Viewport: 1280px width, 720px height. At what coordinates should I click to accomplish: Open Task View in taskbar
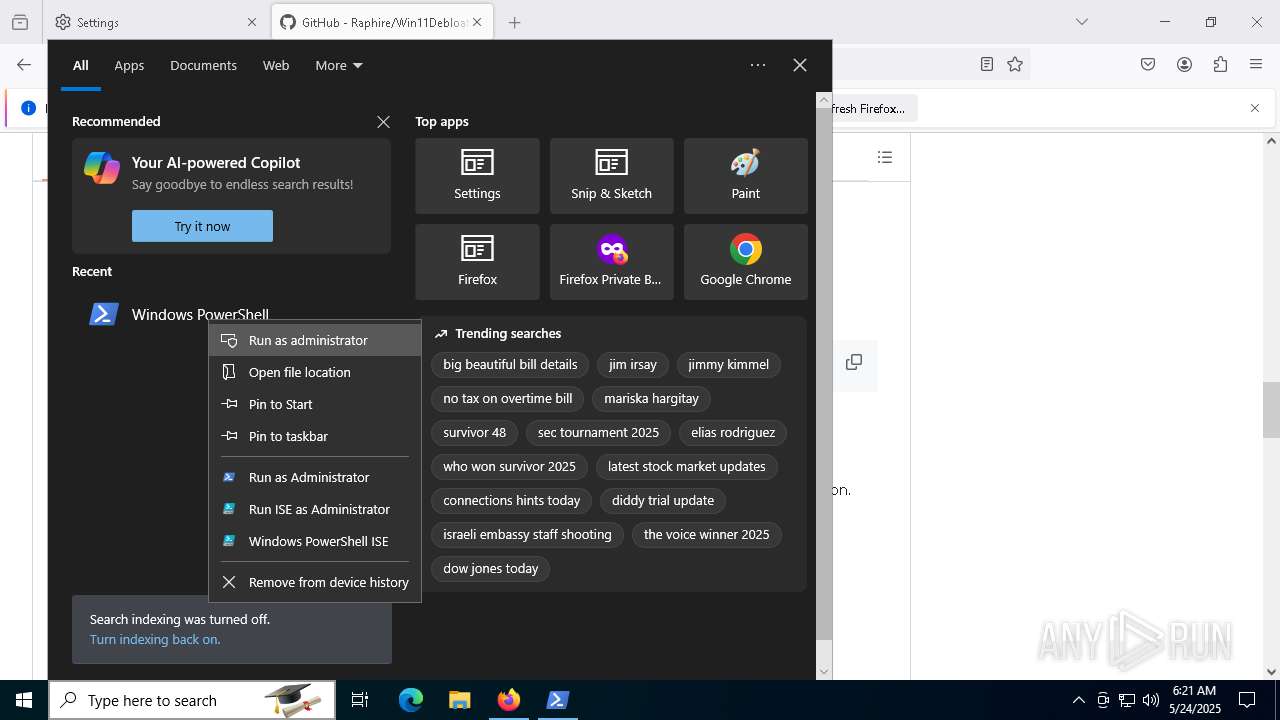coord(360,700)
